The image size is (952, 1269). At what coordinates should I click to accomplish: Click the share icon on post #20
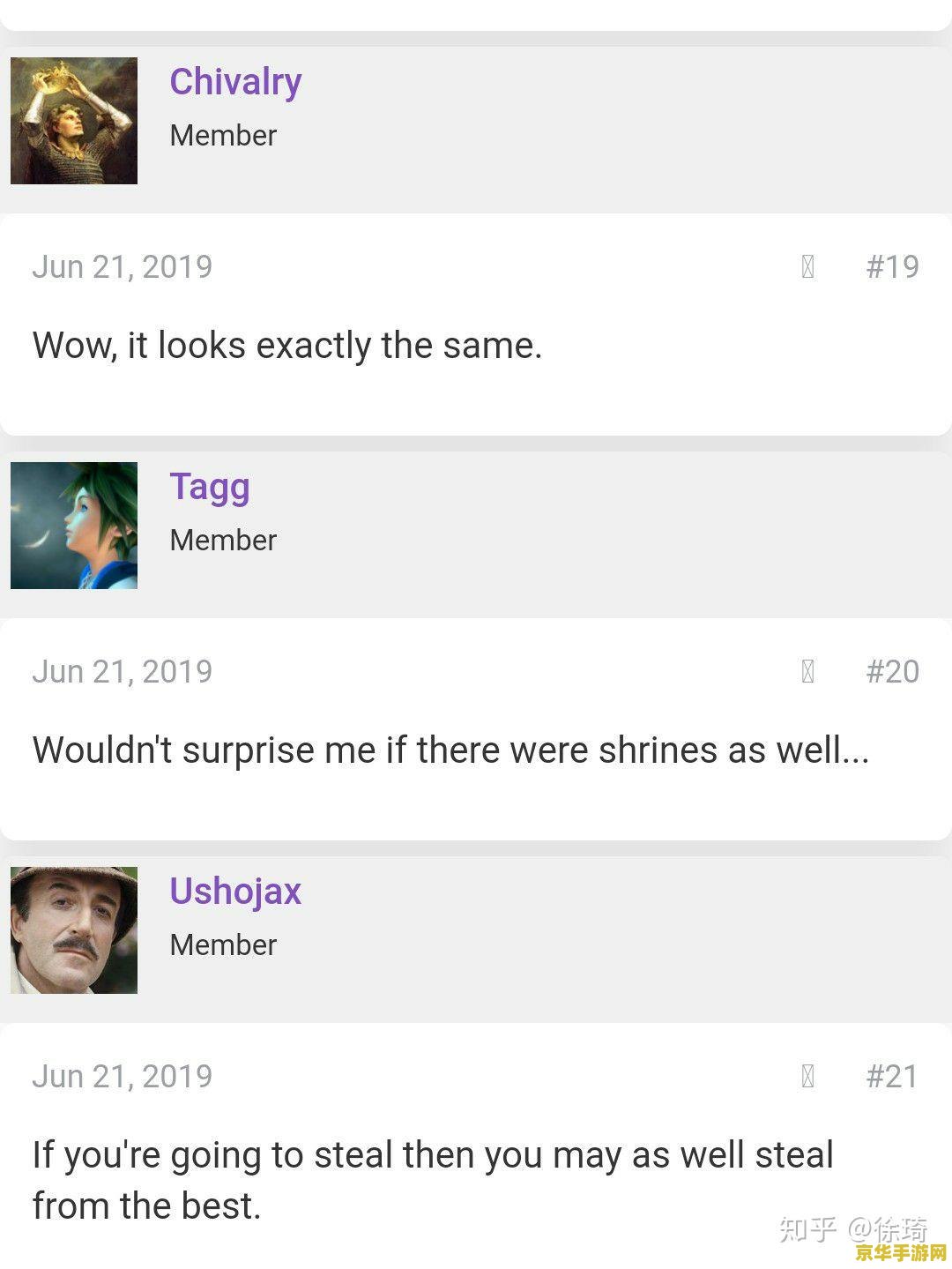807,671
